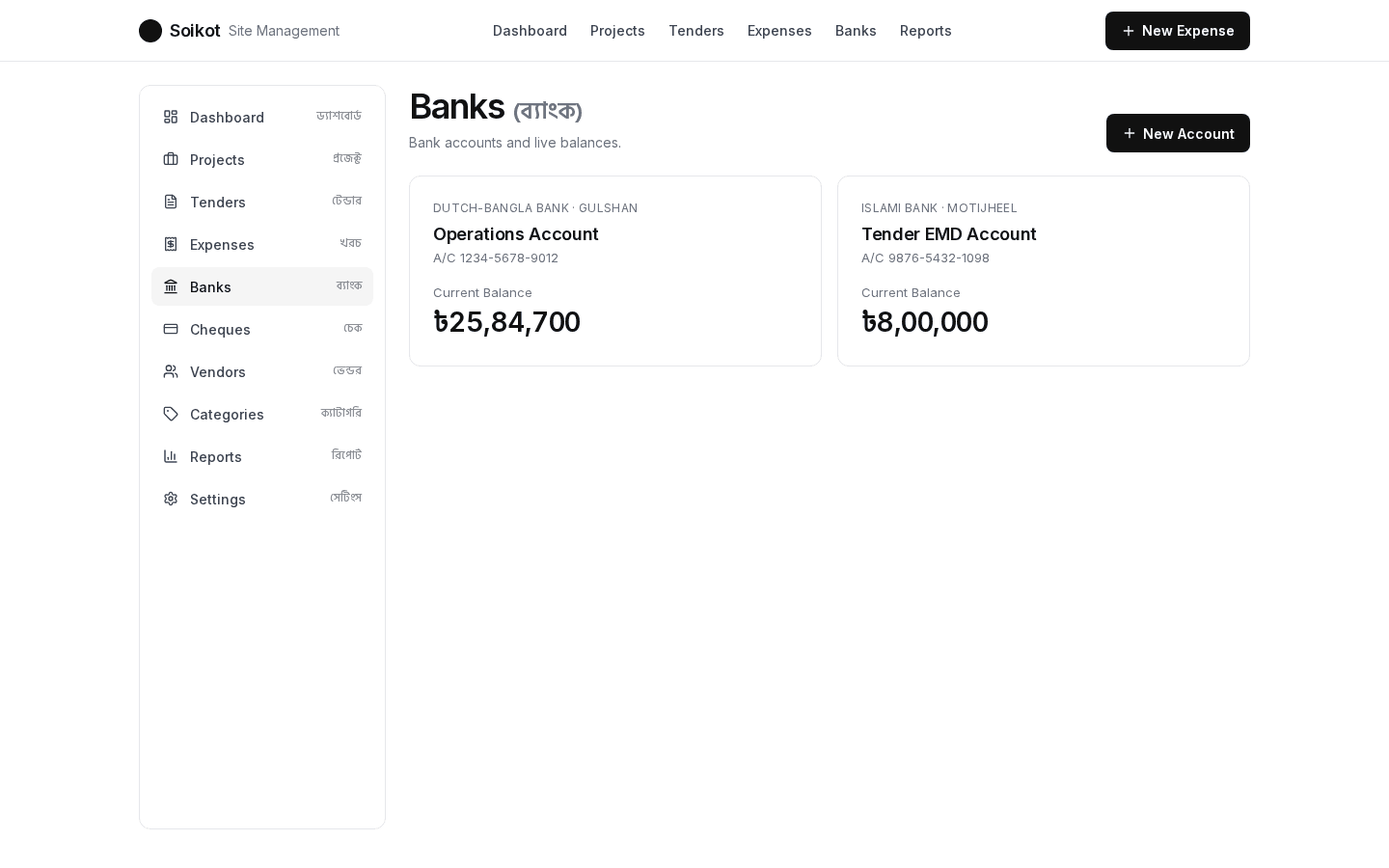
Task: Click the plus icon on New Account
Action: [x=1130, y=133]
